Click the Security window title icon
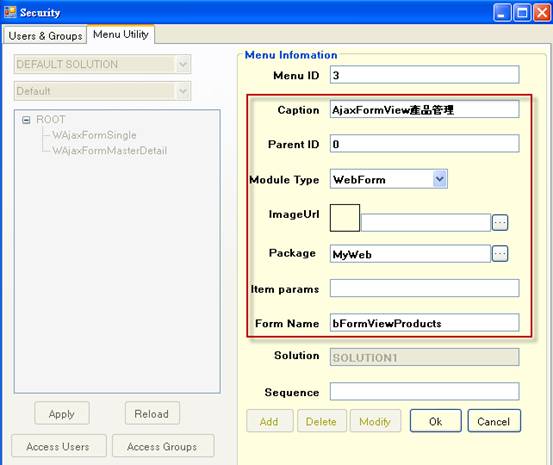The width and height of the screenshot is (553, 465). point(10,12)
